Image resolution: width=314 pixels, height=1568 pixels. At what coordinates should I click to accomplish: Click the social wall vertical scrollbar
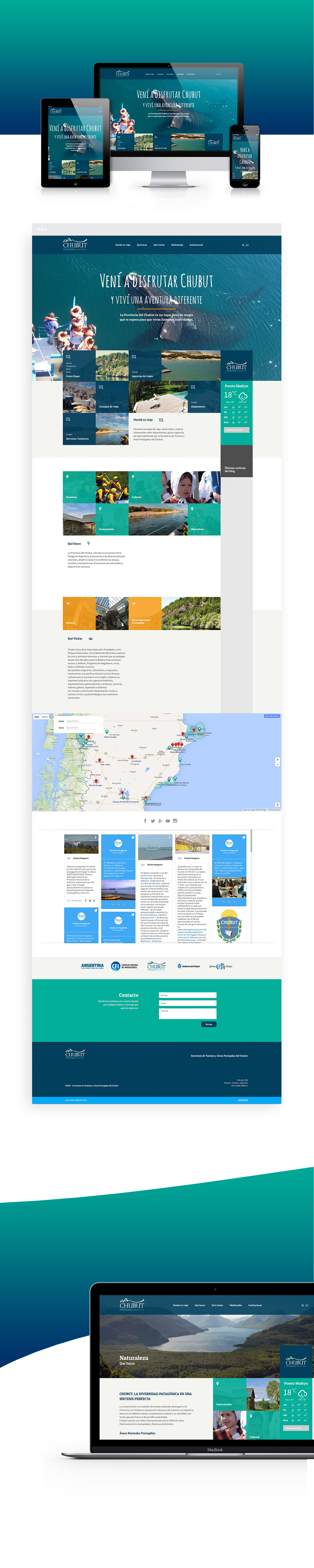point(251,841)
